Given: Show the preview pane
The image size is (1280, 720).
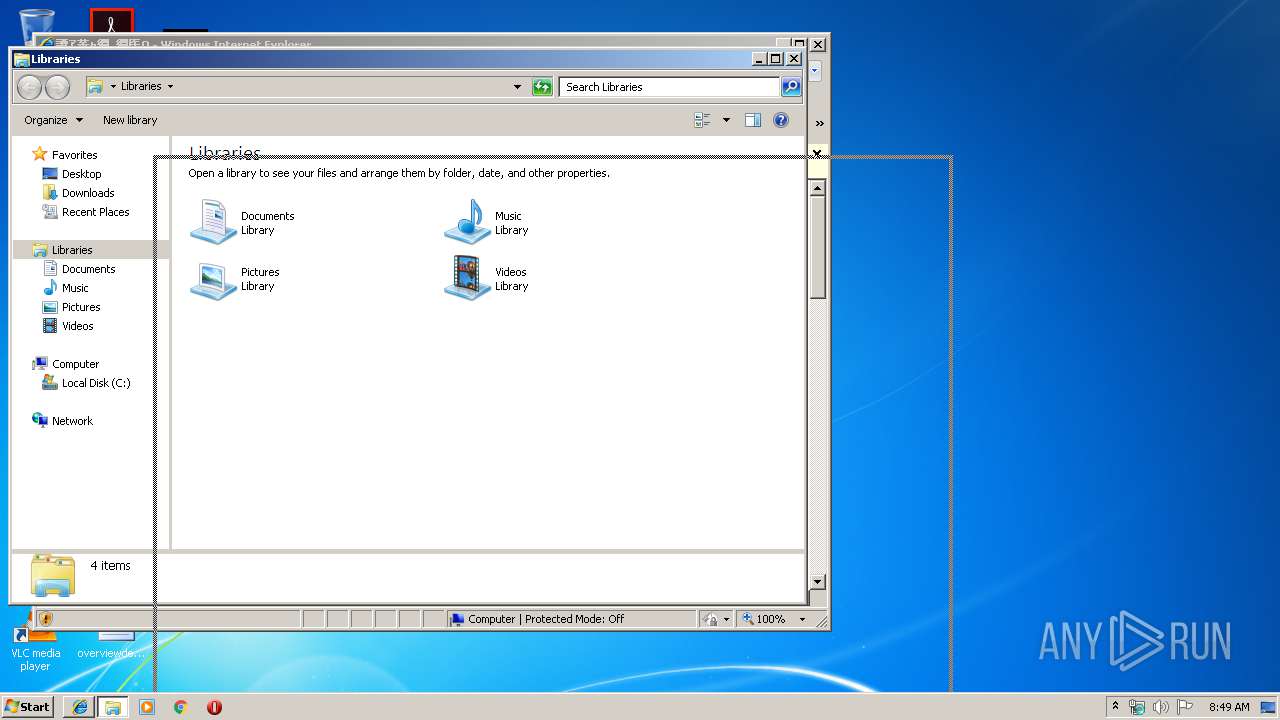Looking at the screenshot, I should (753, 120).
